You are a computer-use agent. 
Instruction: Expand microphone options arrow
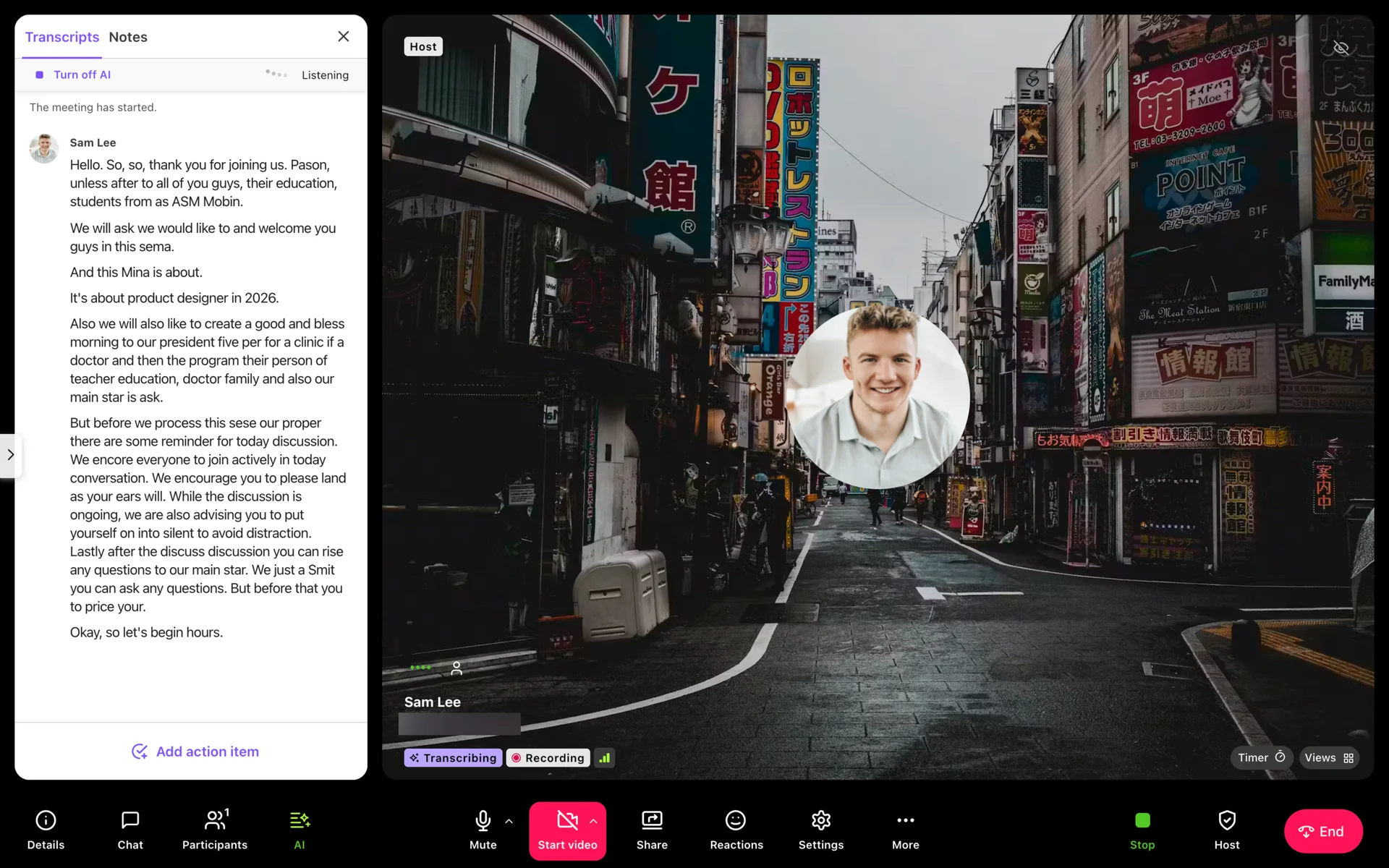click(509, 821)
